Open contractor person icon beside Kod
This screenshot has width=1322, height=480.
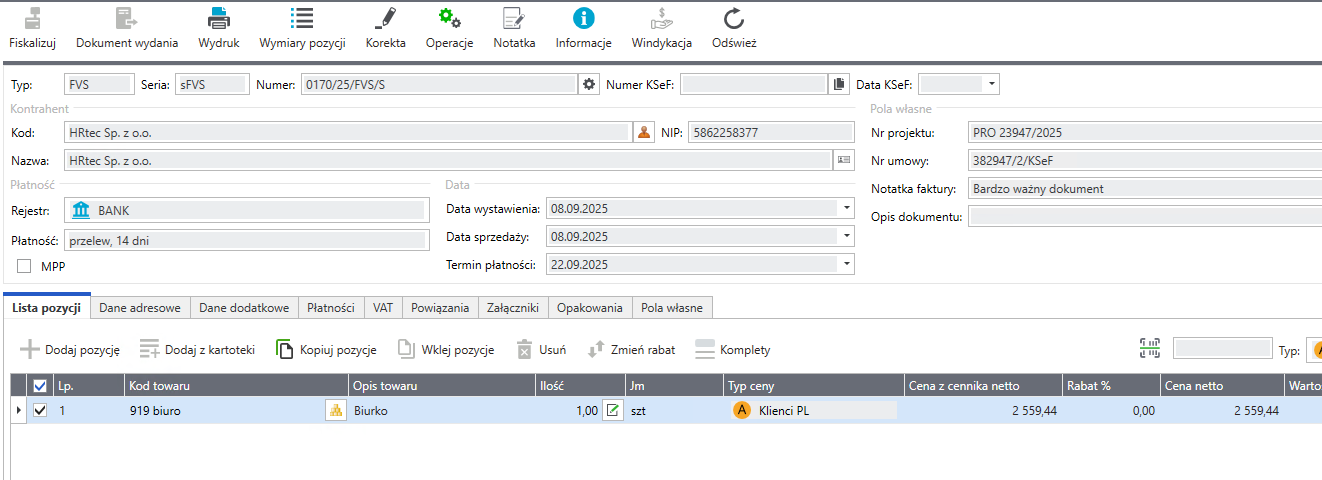644,132
